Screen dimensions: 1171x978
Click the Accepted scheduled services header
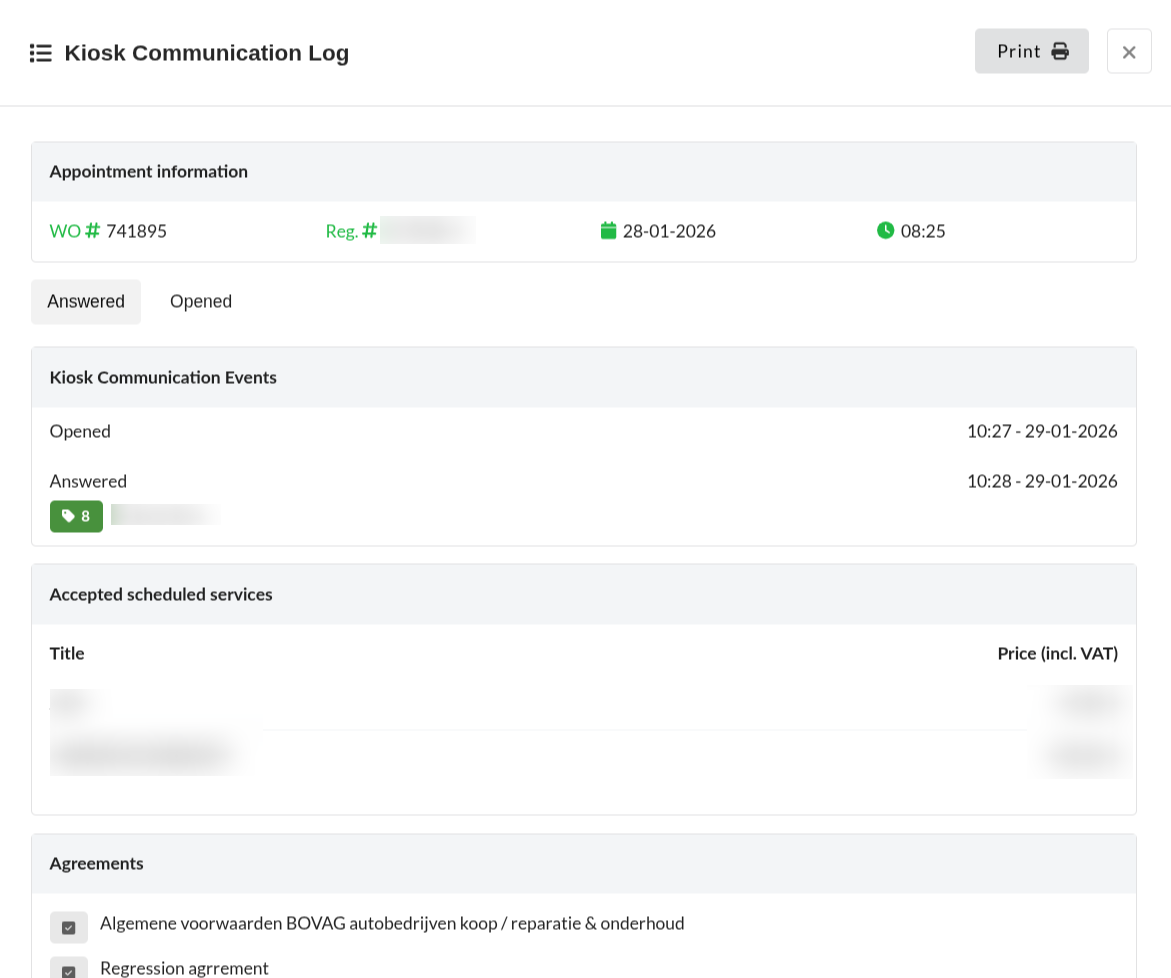[161, 595]
